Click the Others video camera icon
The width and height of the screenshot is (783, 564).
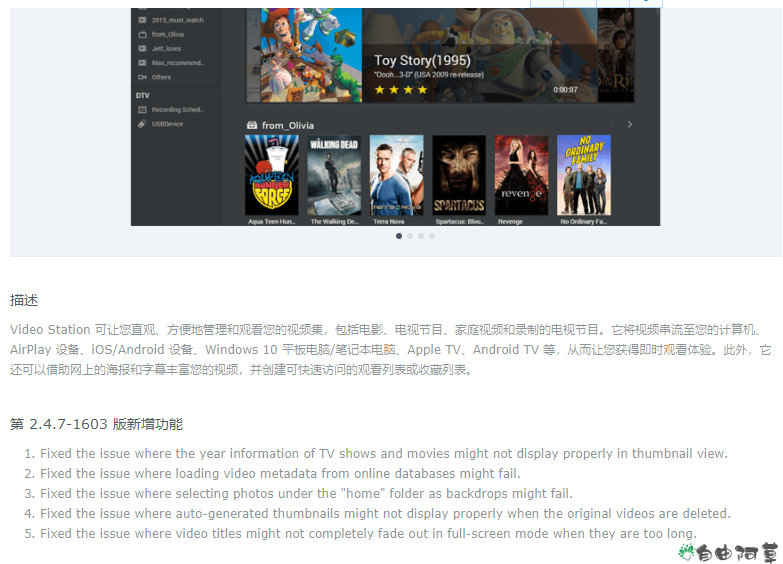click(x=142, y=77)
